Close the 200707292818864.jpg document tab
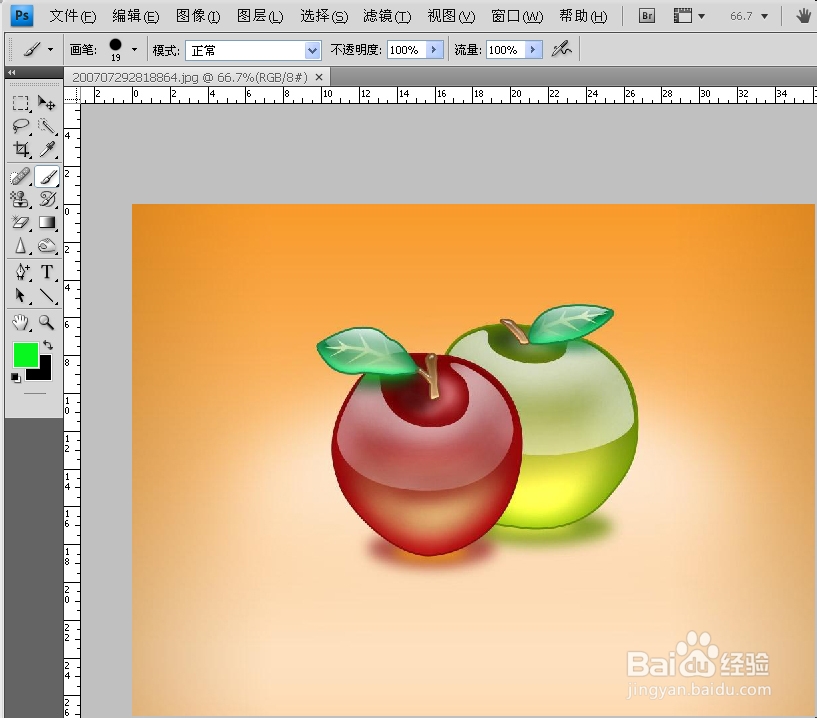This screenshot has height=718, width=817. [319, 78]
